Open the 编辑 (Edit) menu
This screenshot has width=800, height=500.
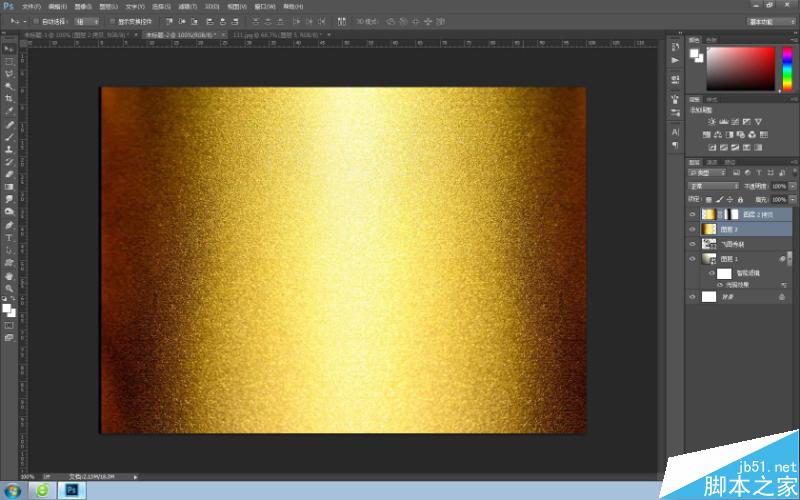tap(57, 7)
